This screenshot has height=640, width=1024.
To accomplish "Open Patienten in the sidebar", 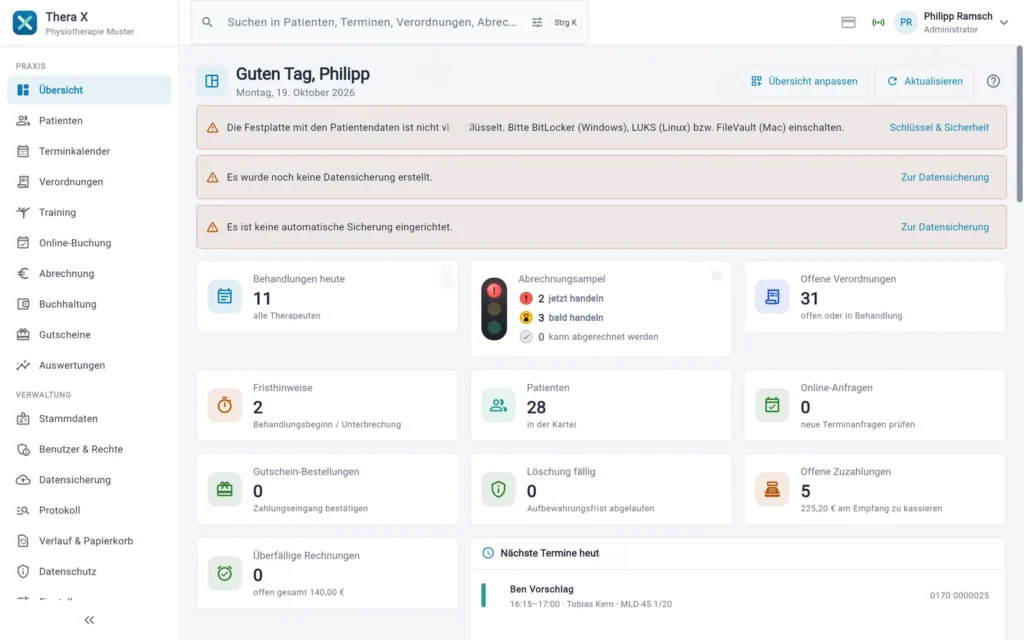I will tap(89, 121).
